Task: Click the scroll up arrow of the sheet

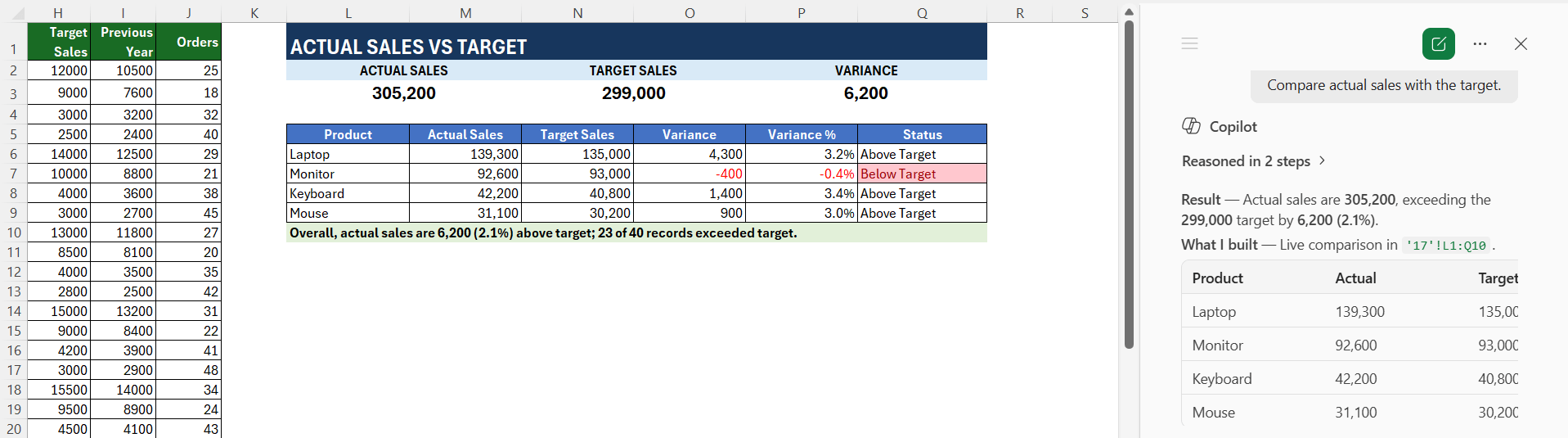Action: coord(1129,11)
